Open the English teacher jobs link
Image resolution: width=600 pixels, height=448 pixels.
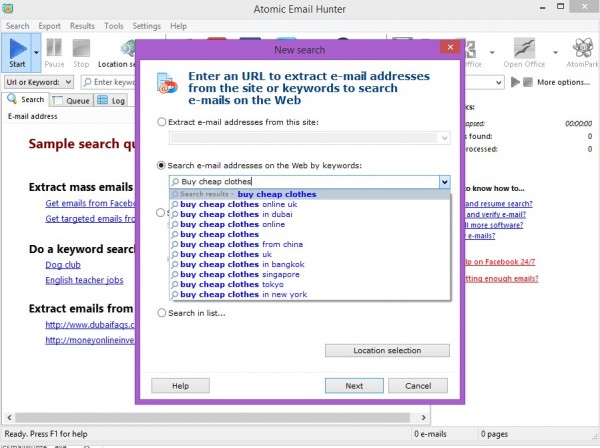(x=84, y=280)
